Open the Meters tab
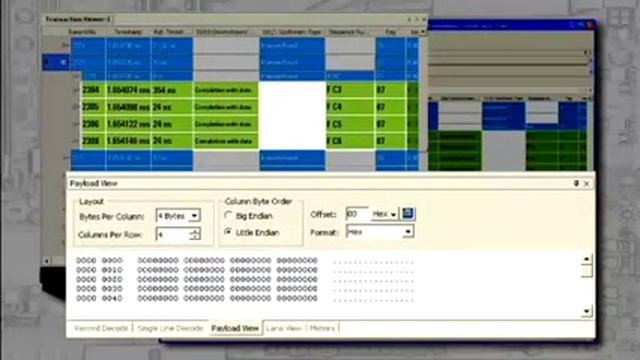This screenshot has width=640, height=360. pyautogui.click(x=322, y=328)
